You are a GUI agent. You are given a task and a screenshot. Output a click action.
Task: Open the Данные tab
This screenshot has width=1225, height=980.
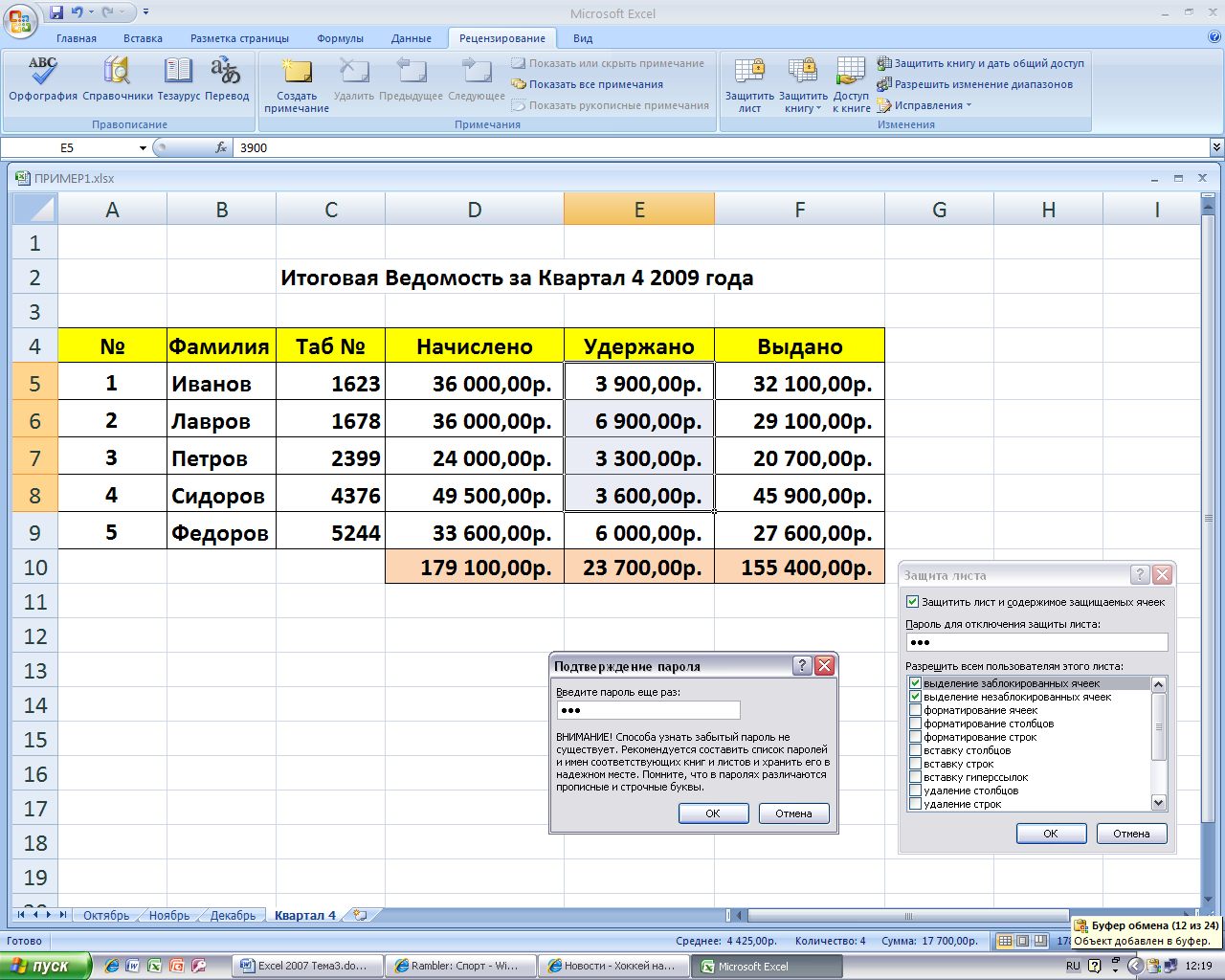412,38
